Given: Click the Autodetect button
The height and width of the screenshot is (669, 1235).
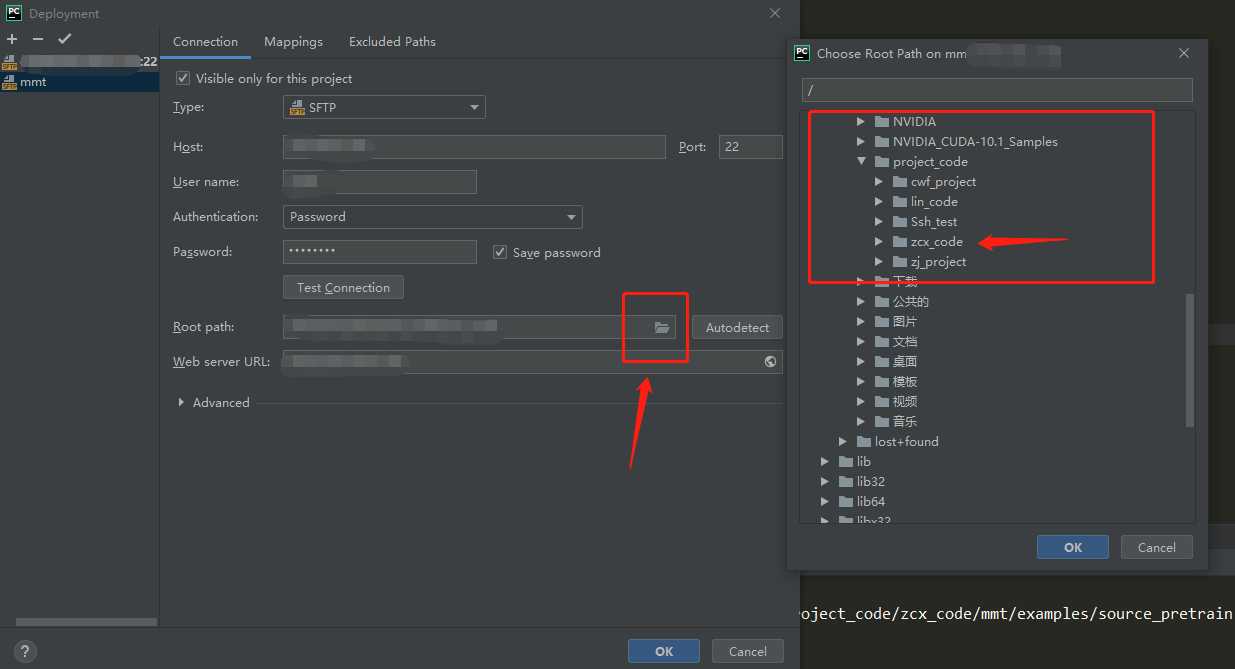Looking at the screenshot, I should click(737, 327).
